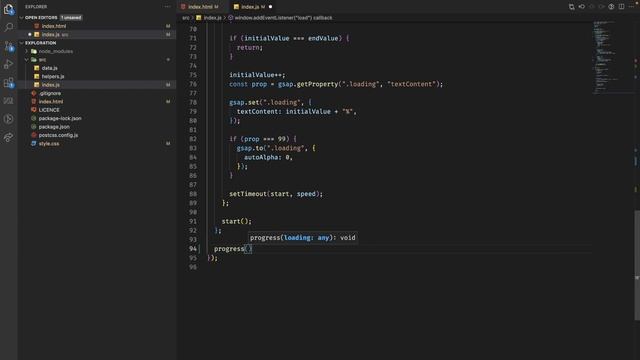Screen dimensions: 640x360
Task: Click the JS file icon of data.js
Action: [37, 68]
